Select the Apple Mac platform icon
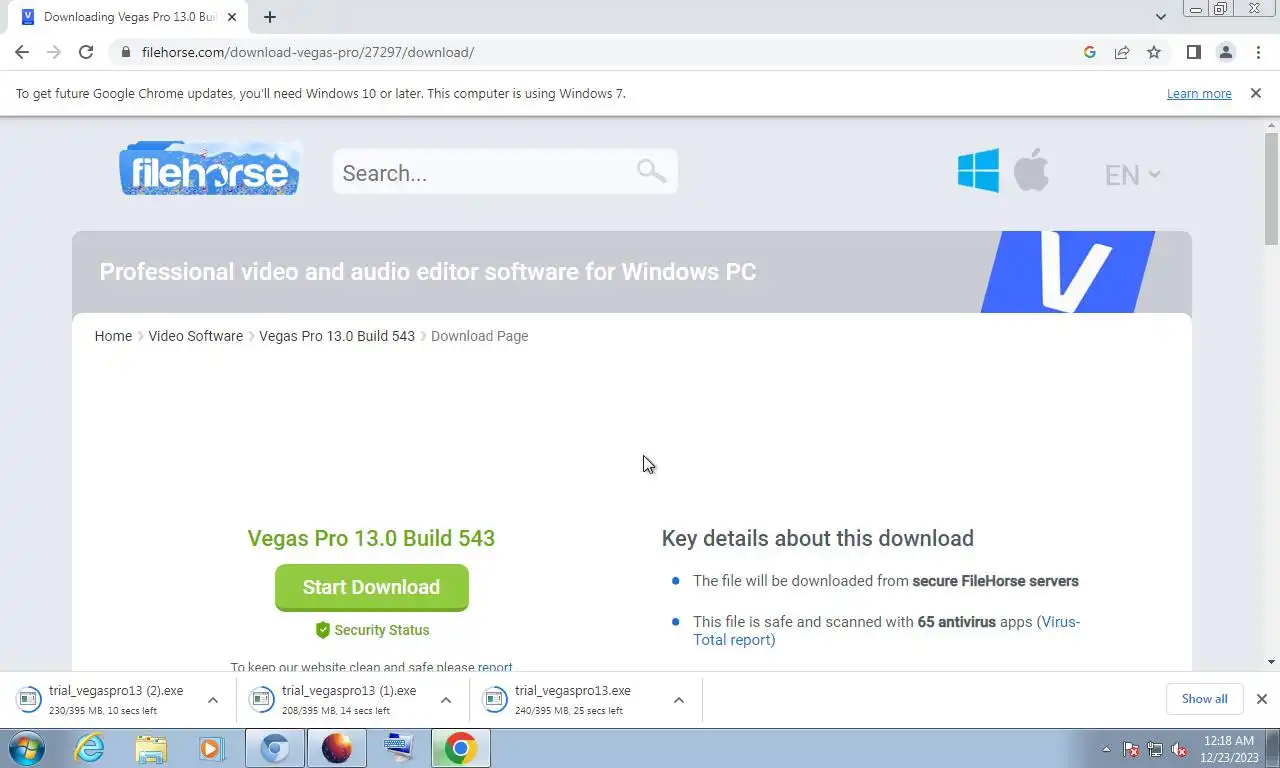 (x=1031, y=169)
